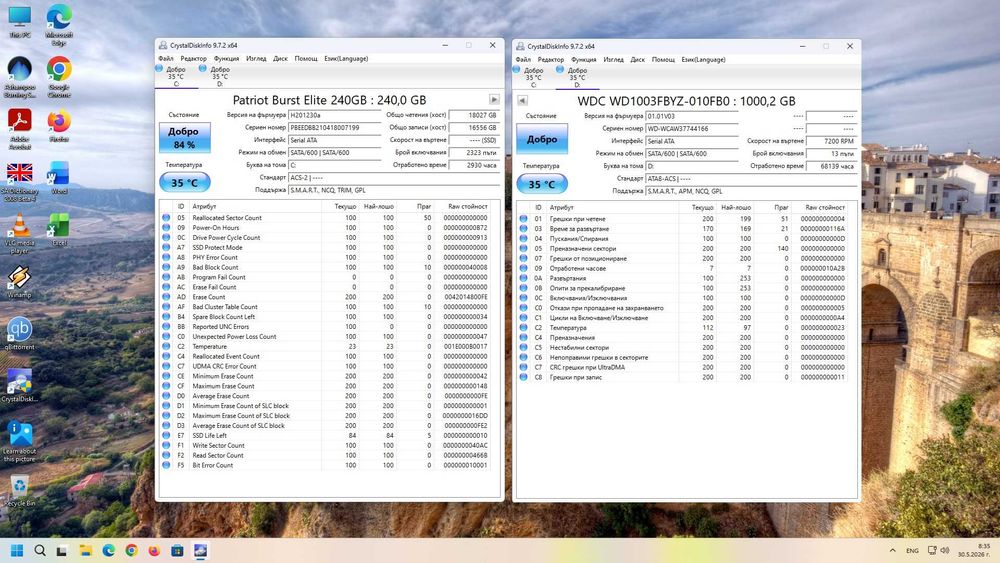Open Файл menu in left window

coord(165,58)
